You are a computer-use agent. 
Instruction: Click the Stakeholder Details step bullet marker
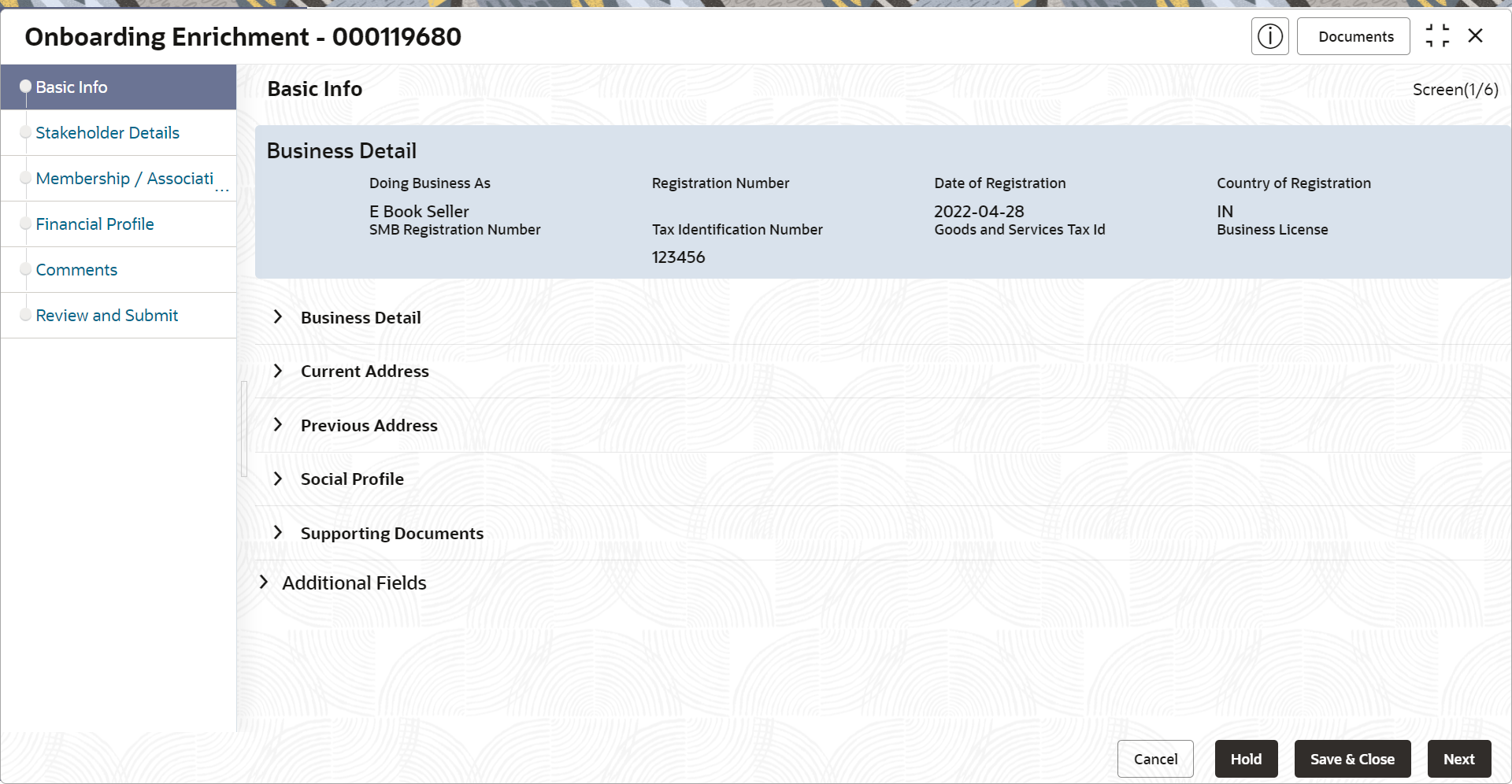pyautogui.click(x=25, y=132)
